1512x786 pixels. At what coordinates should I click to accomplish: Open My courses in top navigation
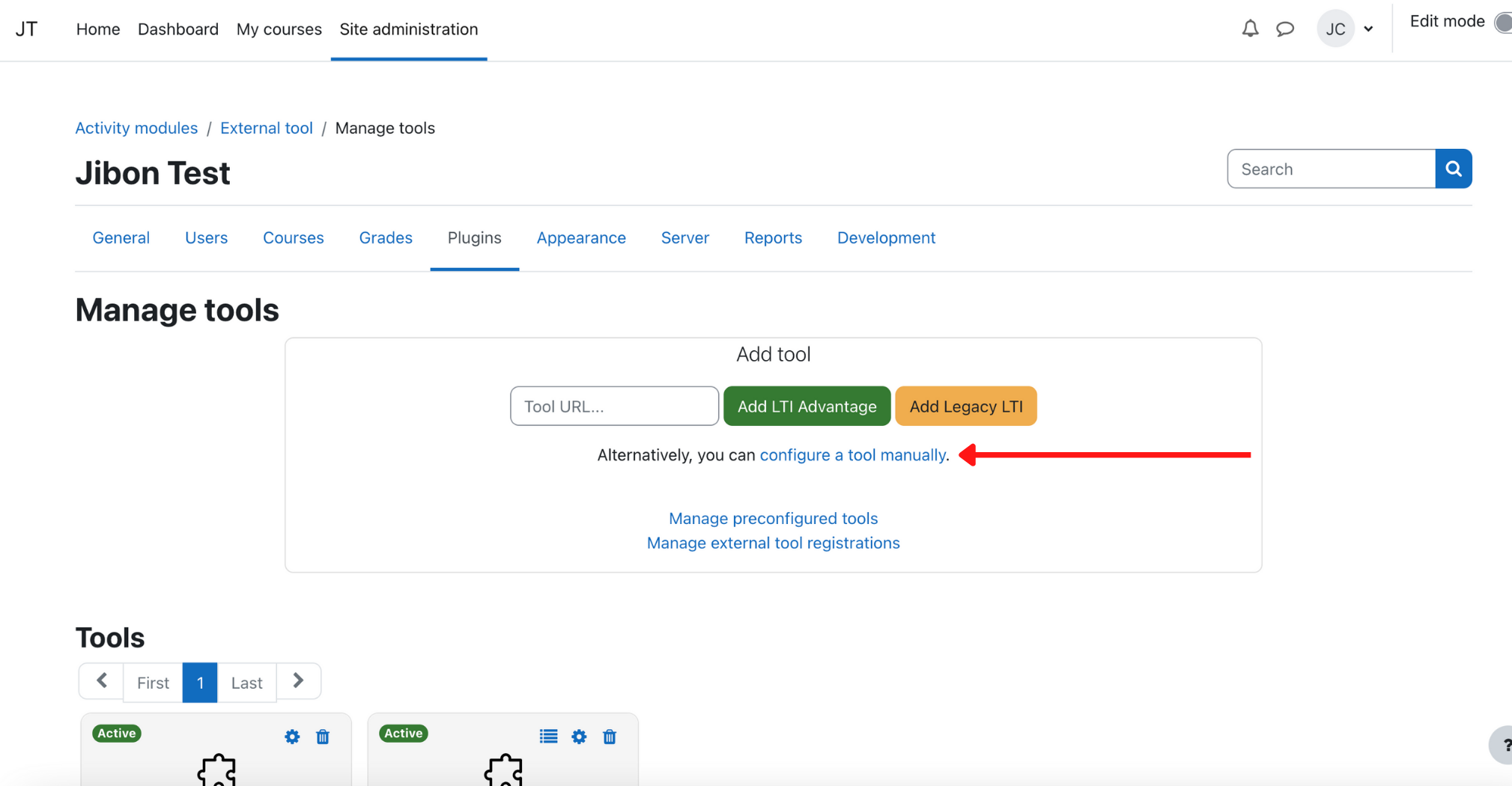click(279, 29)
